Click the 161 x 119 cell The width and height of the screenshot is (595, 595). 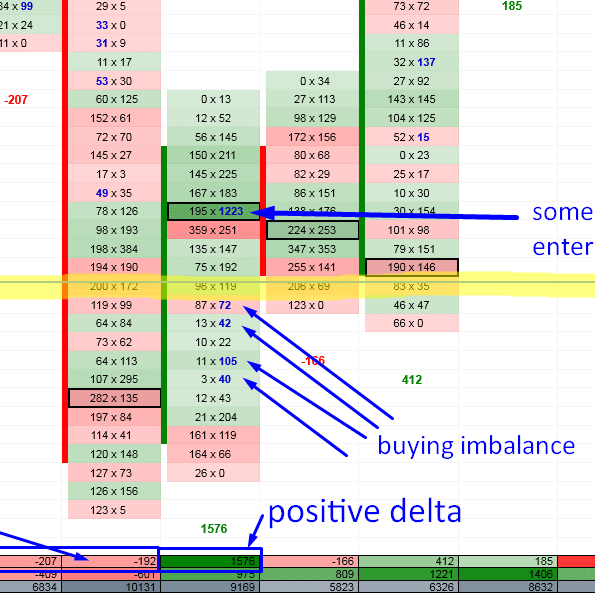click(x=213, y=435)
